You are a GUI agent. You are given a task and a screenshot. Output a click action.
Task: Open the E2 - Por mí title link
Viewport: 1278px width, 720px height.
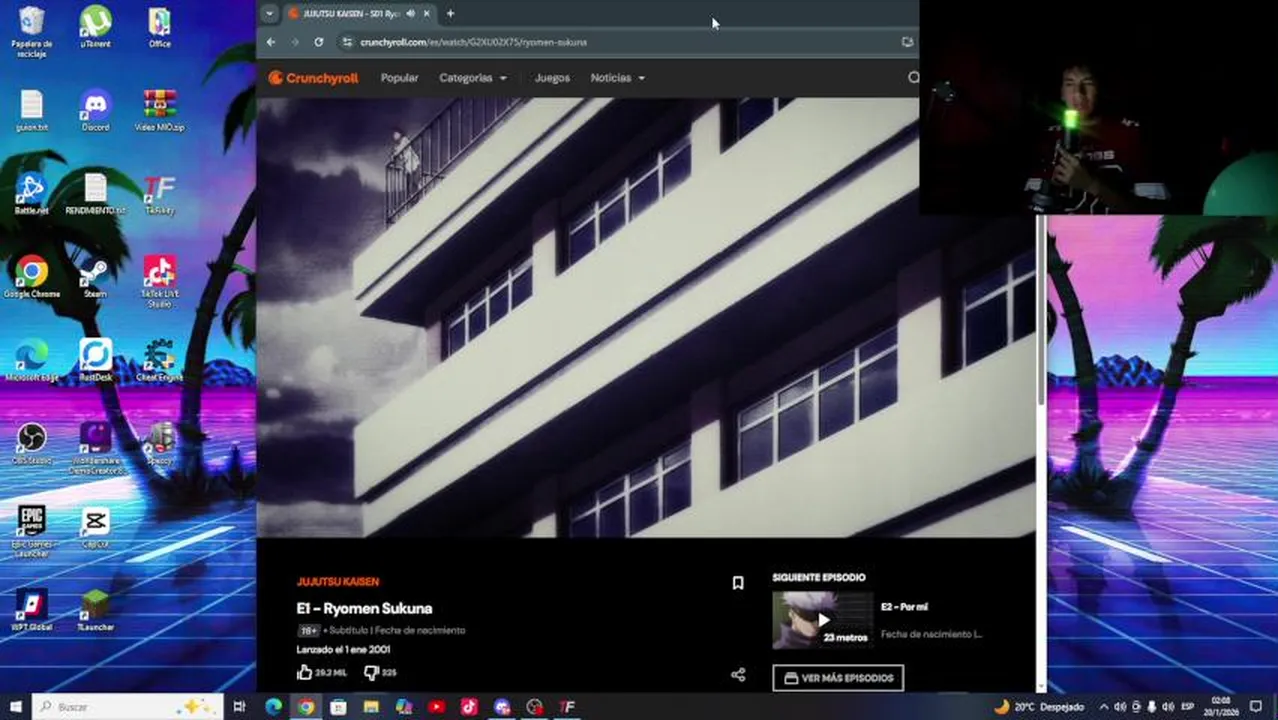(904, 607)
